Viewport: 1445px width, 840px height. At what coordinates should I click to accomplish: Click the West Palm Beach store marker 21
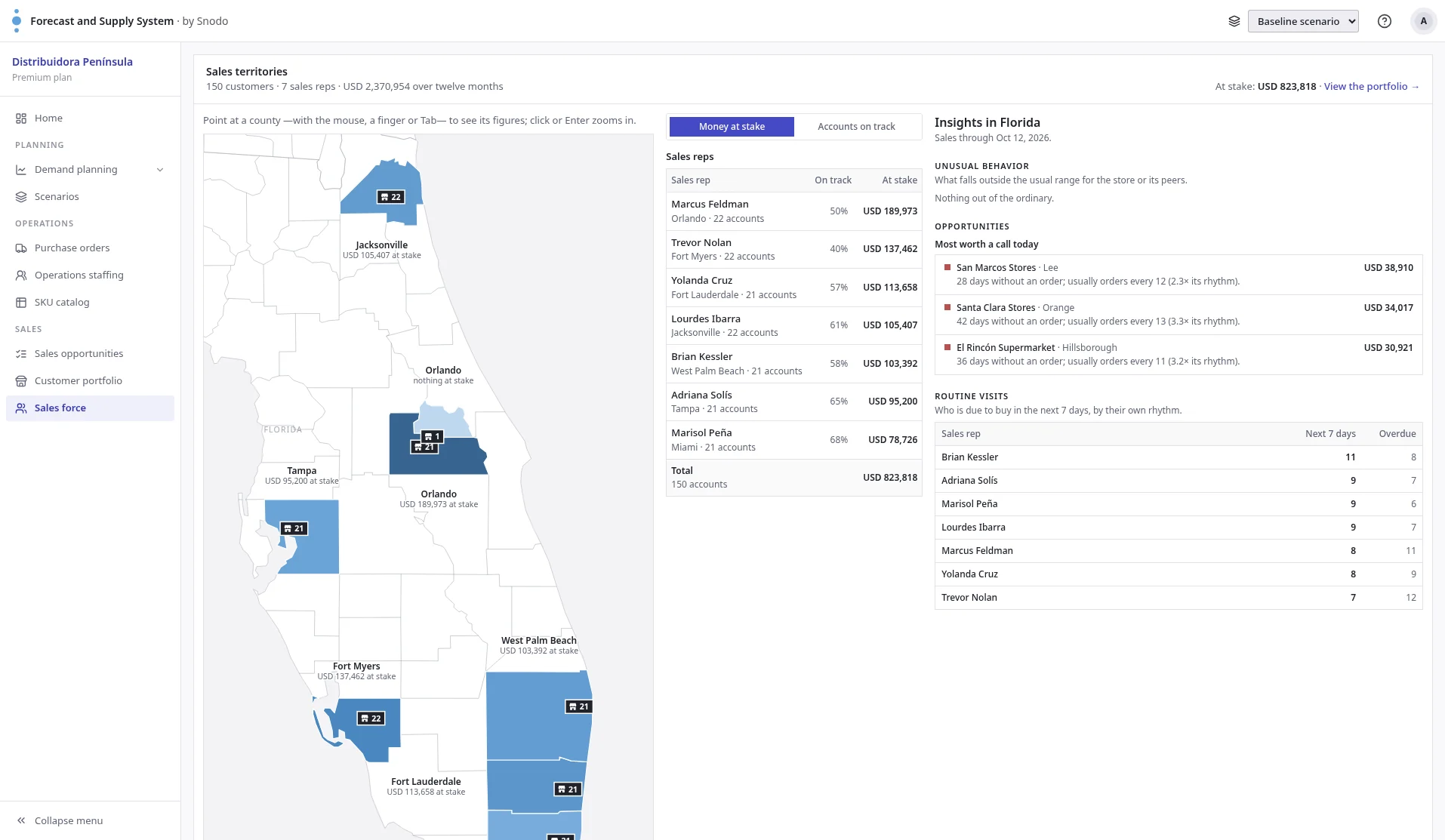(x=578, y=707)
